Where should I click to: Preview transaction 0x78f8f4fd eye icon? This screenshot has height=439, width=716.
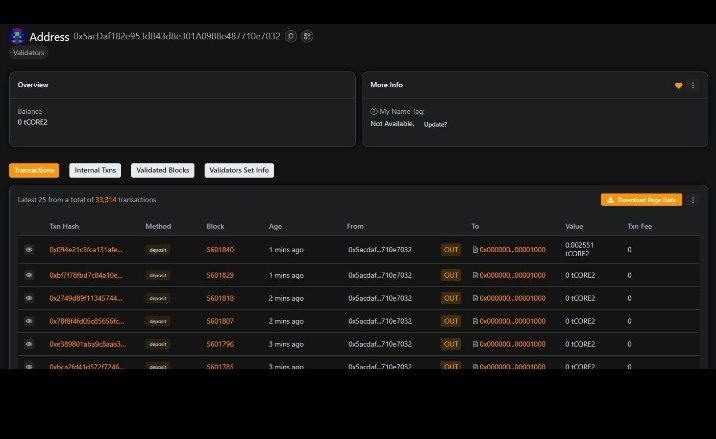click(x=29, y=321)
